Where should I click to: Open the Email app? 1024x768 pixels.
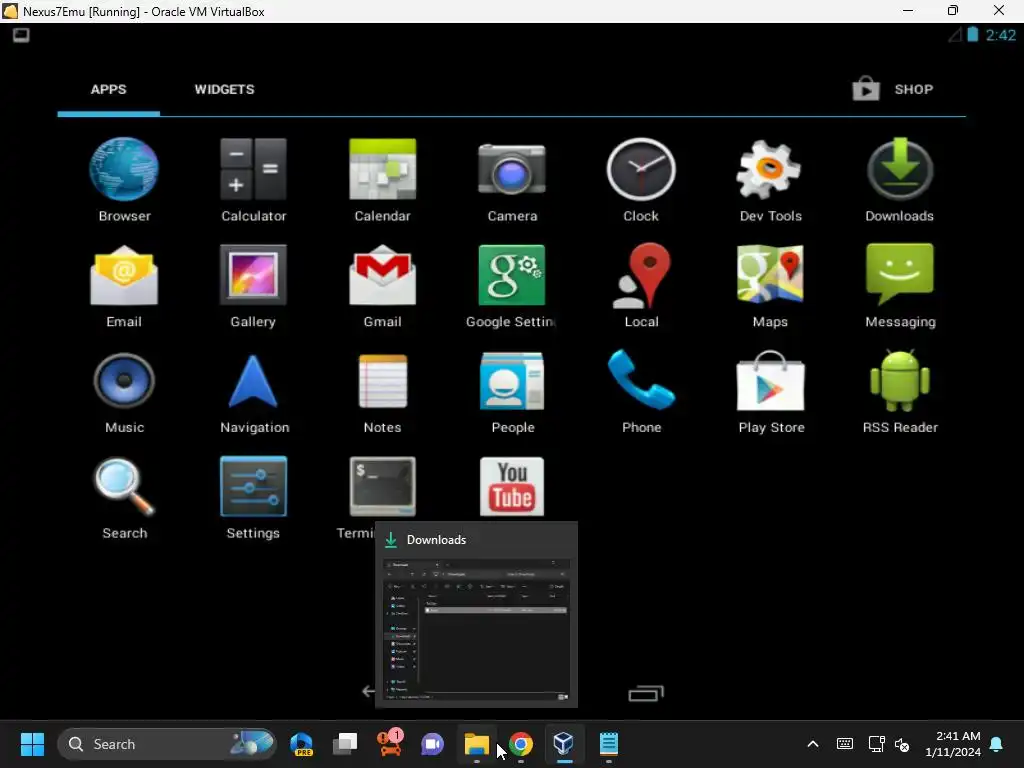124,285
